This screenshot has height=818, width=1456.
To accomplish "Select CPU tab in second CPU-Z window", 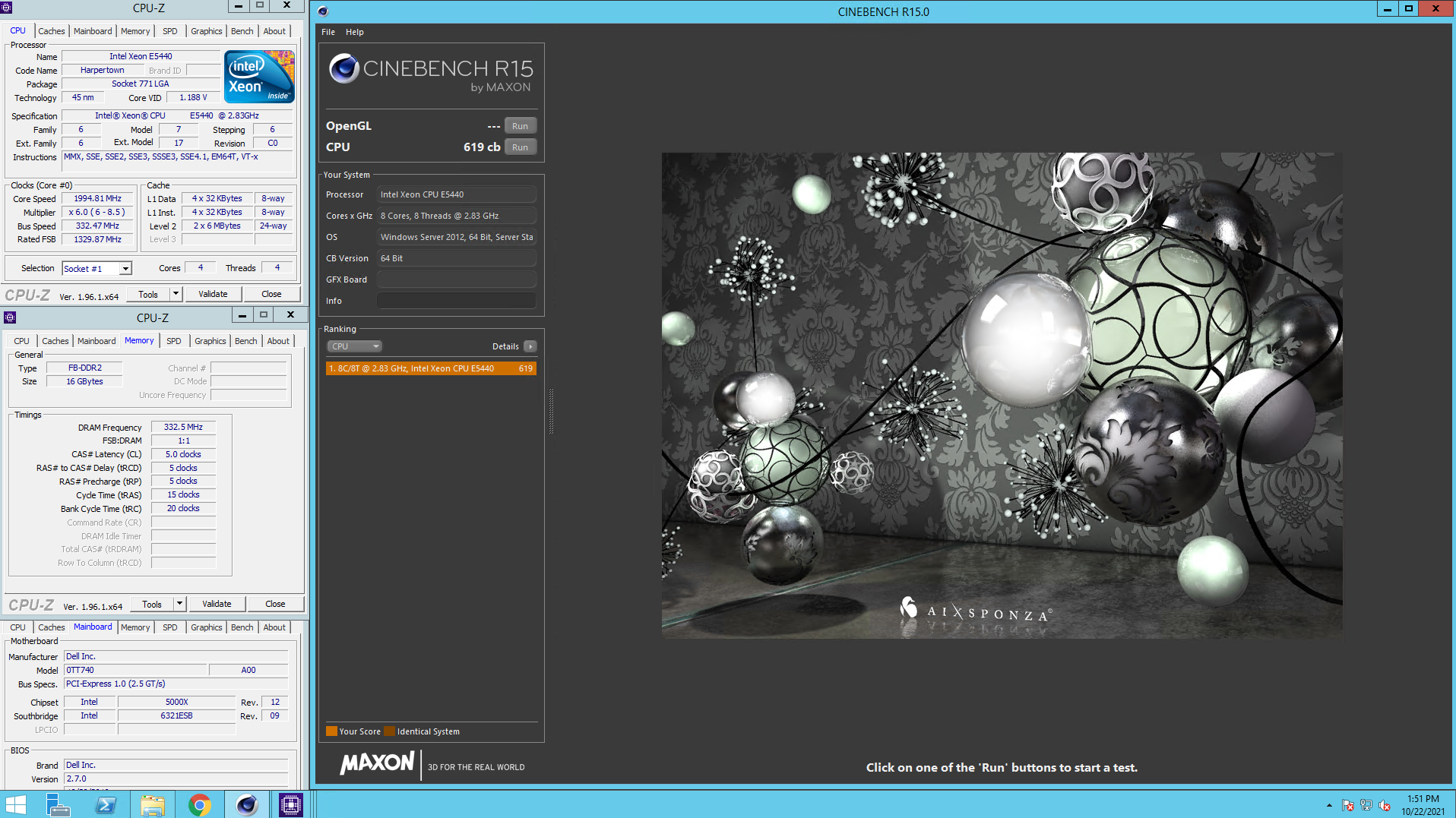I will (22, 341).
